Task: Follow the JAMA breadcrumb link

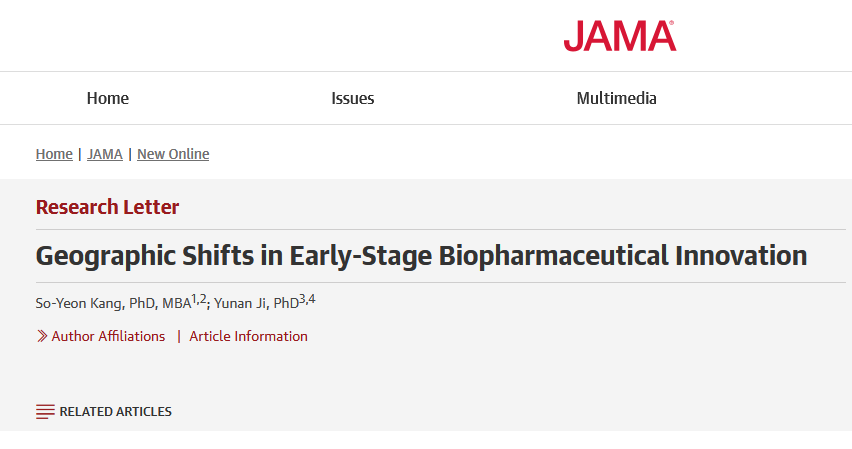Action: tap(105, 154)
